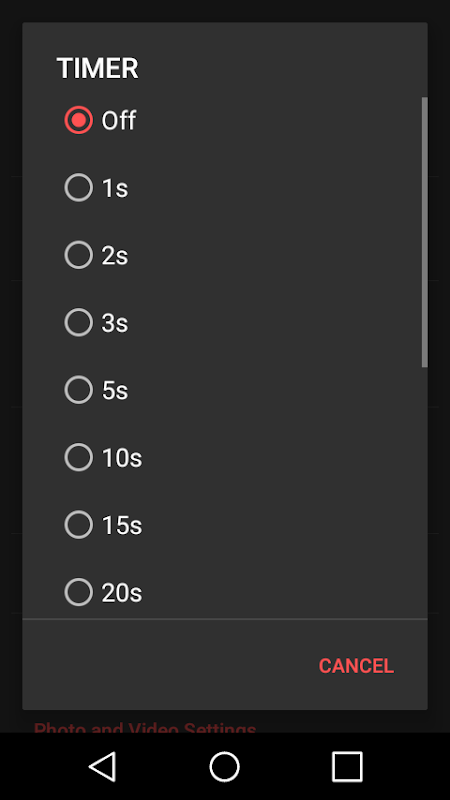Tap the Android back triangle icon
This screenshot has width=450, height=800.
(103, 766)
